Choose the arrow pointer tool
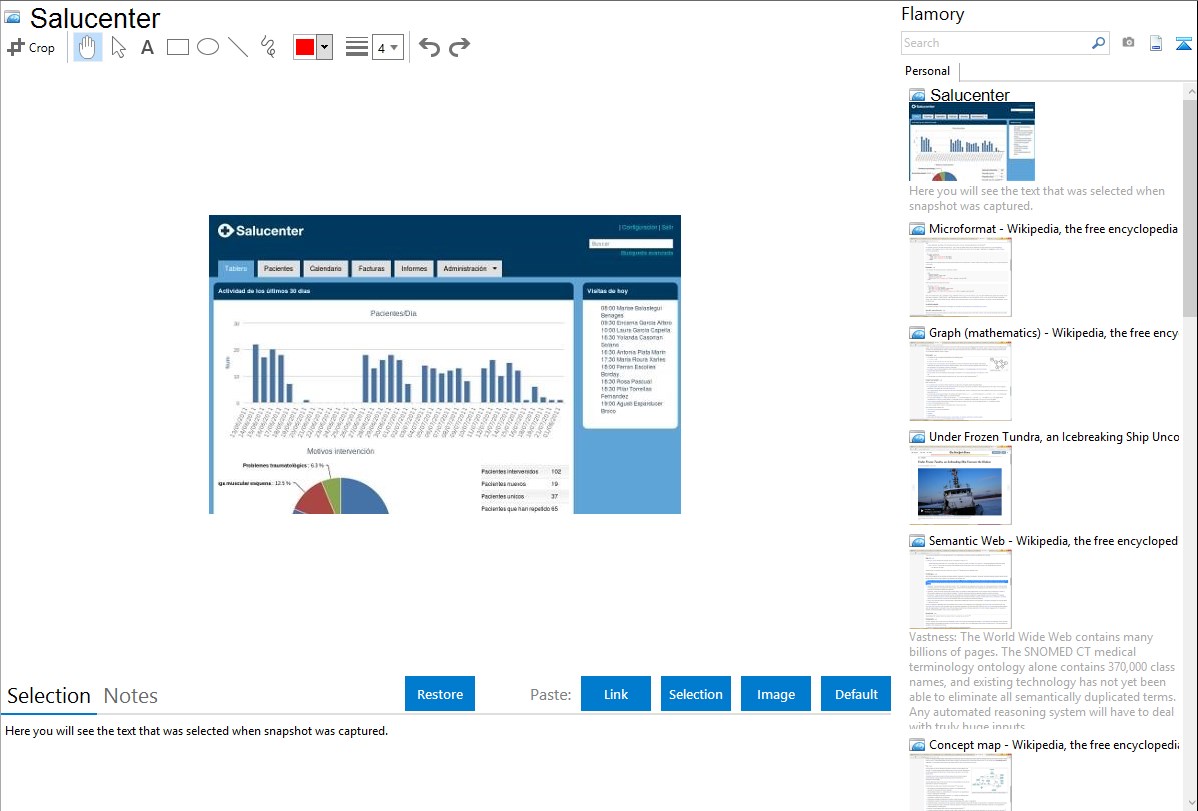Image resolution: width=1198 pixels, height=811 pixels. pyautogui.click(x=118, y=47)
